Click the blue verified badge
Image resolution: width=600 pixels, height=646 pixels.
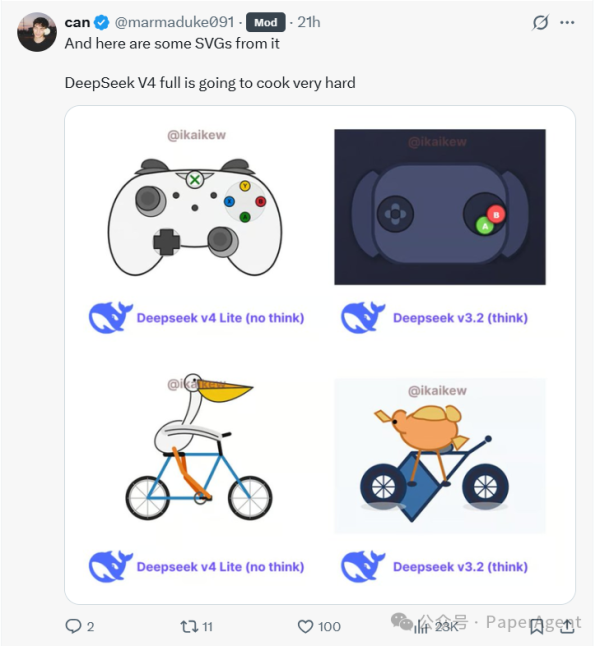tap(102, 22)
